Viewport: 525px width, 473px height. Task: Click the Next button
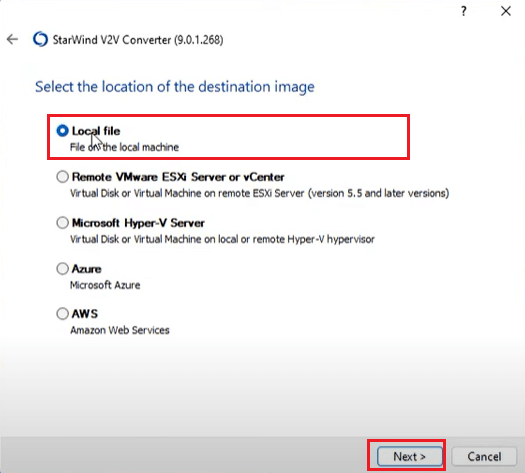[409, 456]
